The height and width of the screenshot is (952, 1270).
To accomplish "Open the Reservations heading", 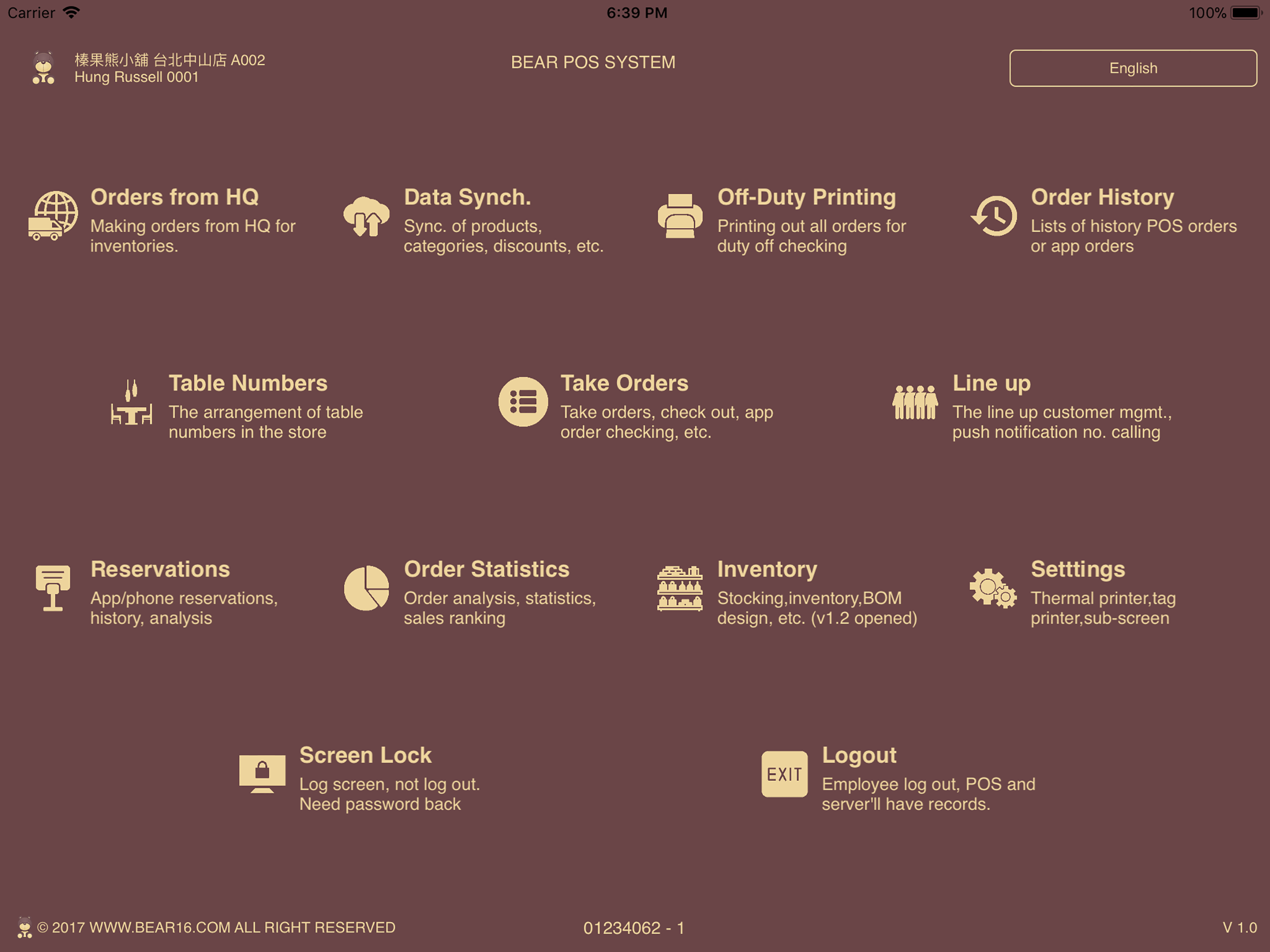I will pos(160,569).
